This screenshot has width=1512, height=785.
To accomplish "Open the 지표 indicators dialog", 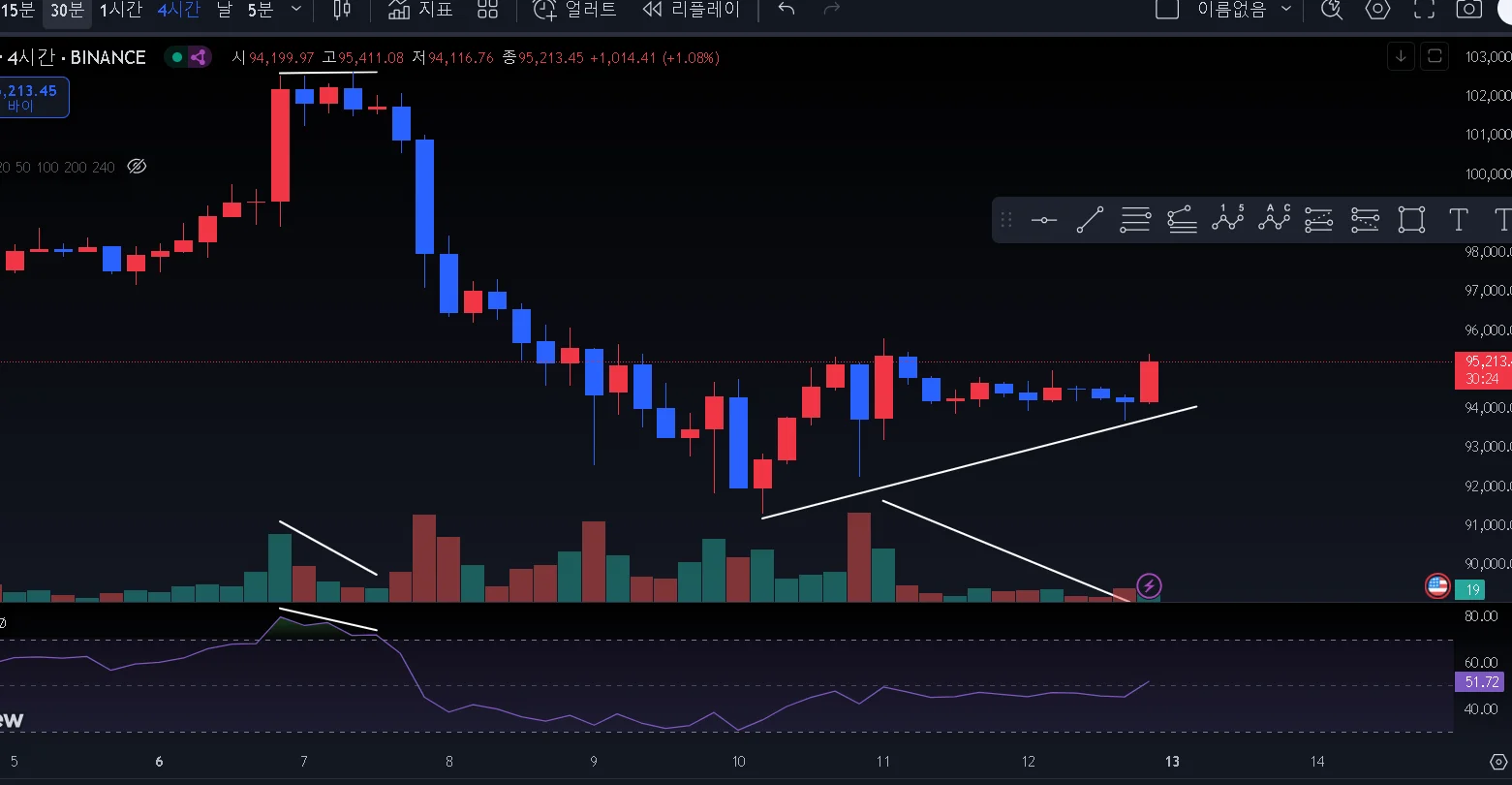I will click(x=420, y=10).
